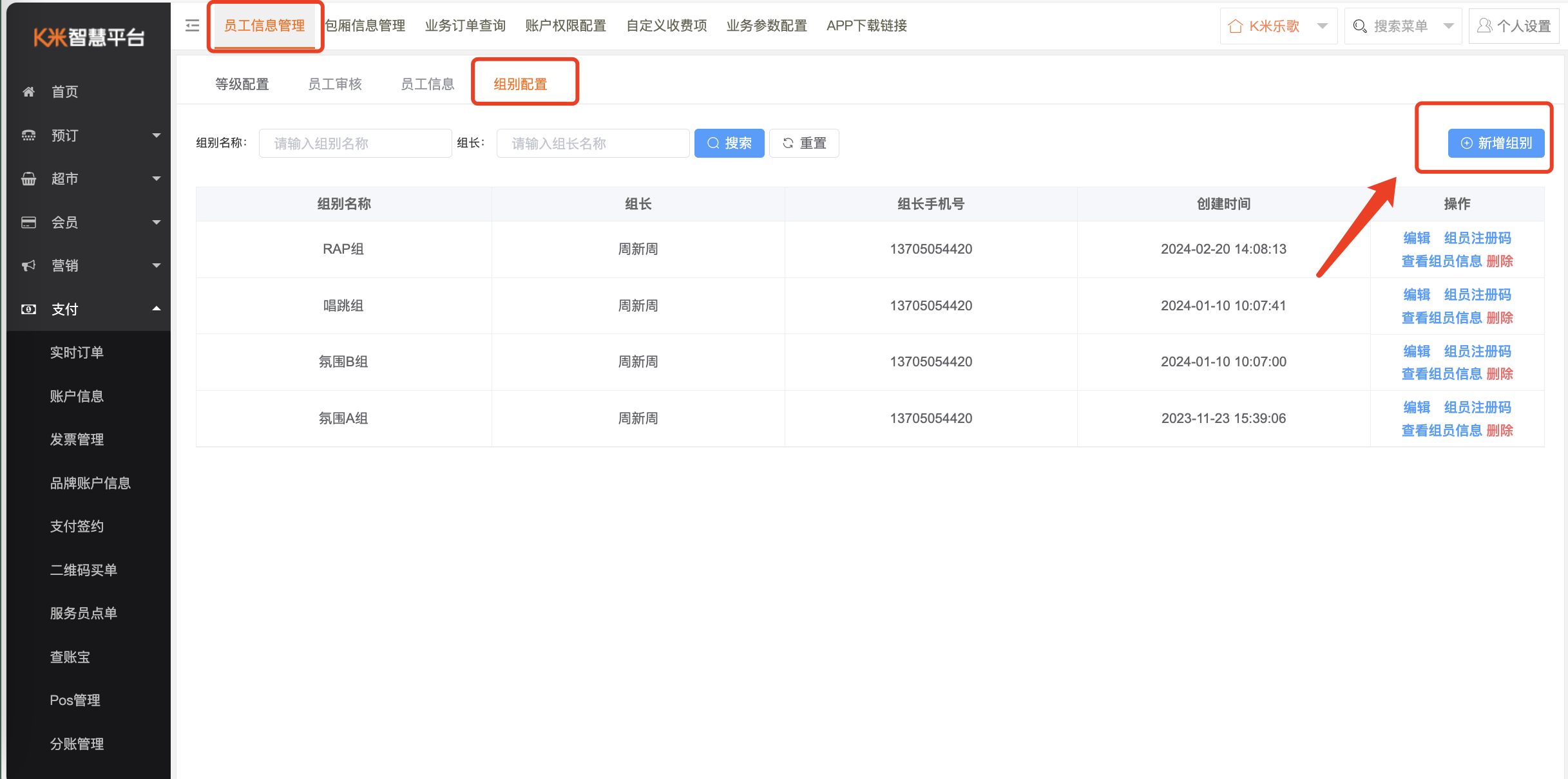View 查看组员信息 for RAP组

[x=1442, y=261]
